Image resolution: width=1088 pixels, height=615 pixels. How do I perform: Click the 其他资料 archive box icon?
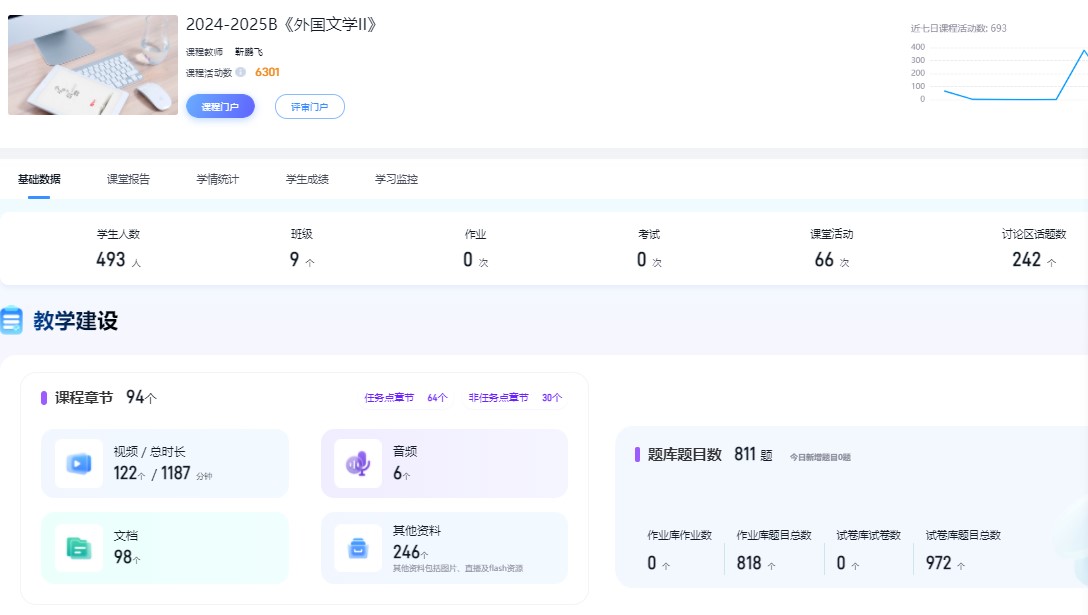[358, 547]
